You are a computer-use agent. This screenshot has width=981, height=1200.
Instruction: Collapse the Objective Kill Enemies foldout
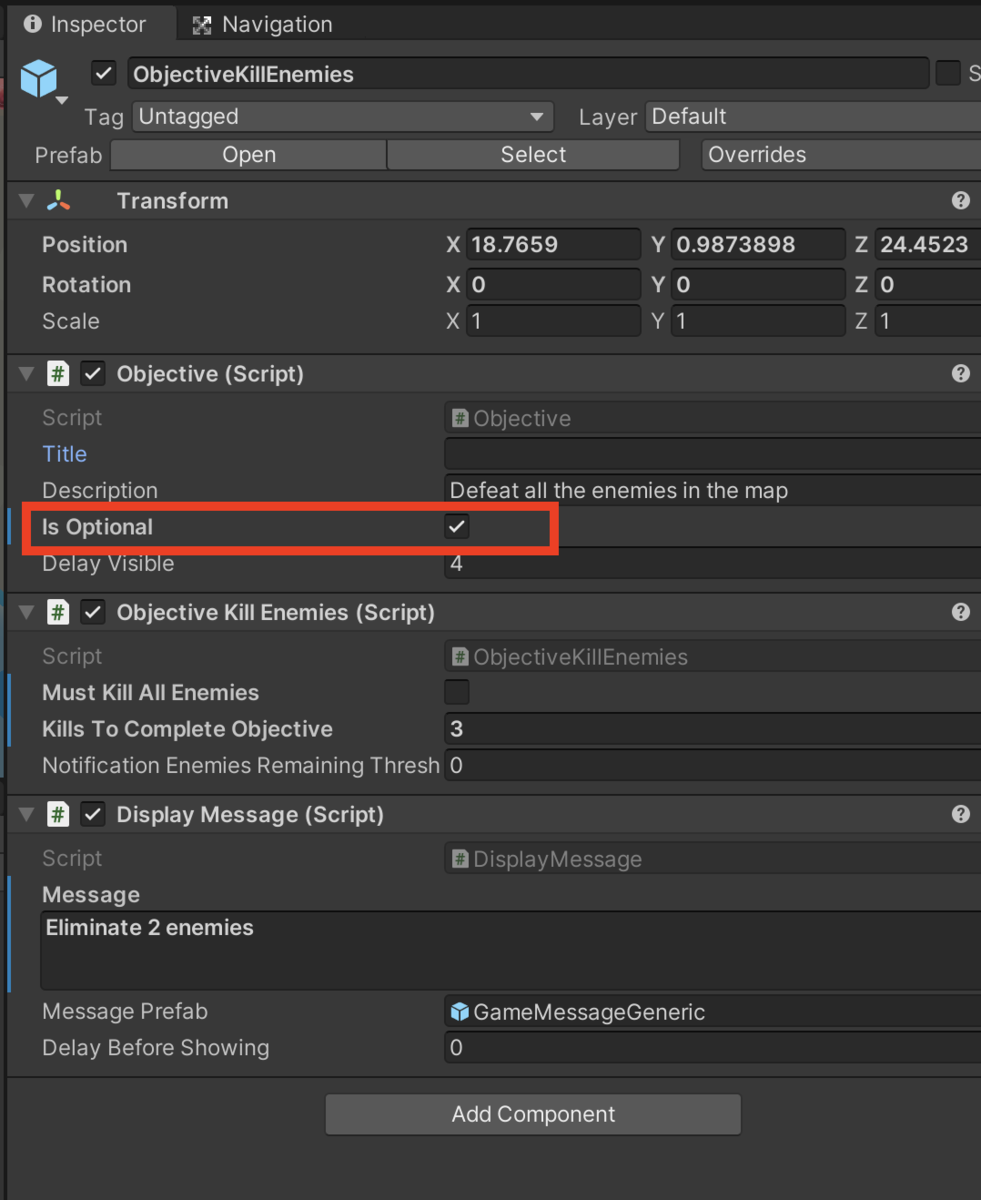point(26,612)
